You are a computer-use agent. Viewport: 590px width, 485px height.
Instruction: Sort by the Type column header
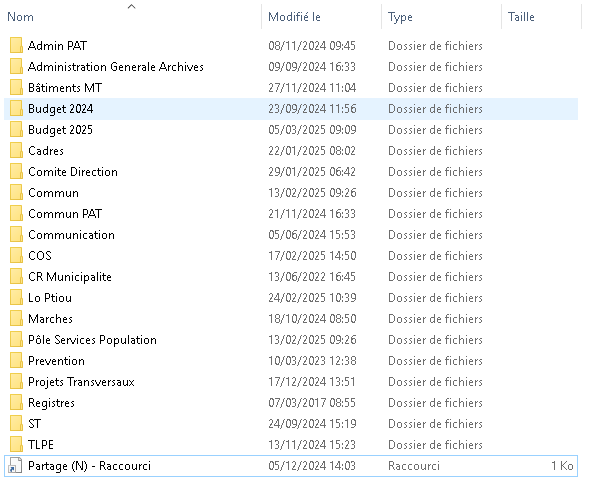click(400, 17)
